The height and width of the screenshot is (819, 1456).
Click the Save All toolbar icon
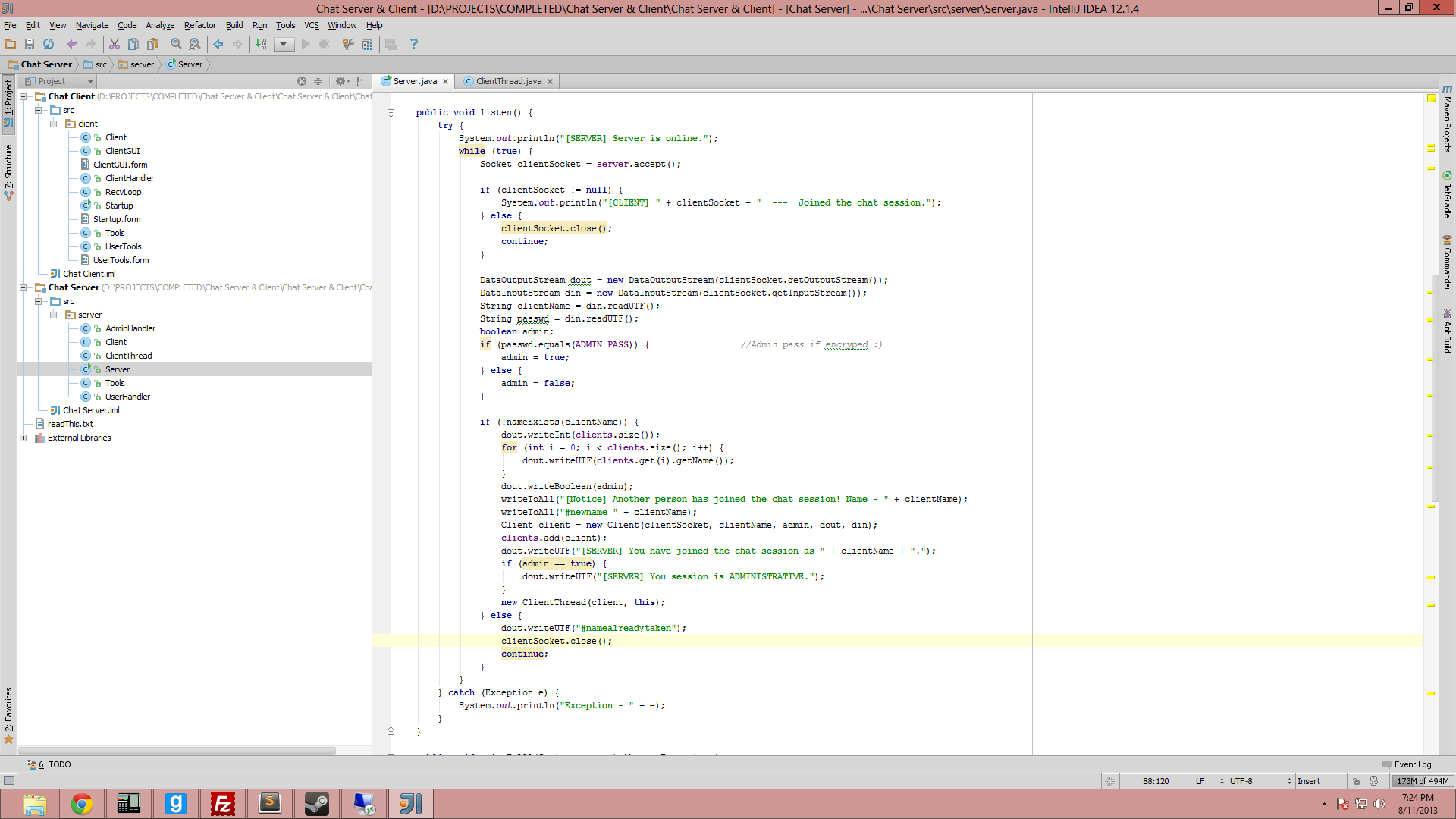30,44
